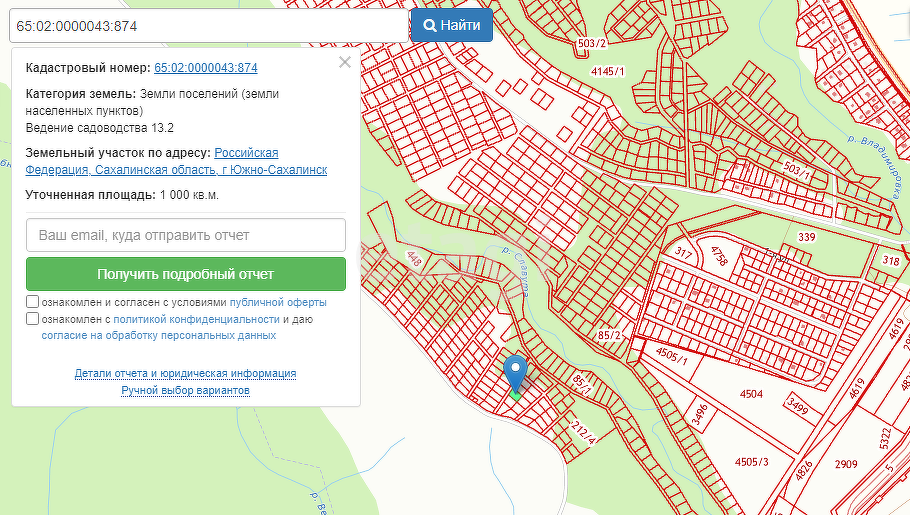
Task: Open Детали отчета и юридическая информация
Action: [185, 373]
